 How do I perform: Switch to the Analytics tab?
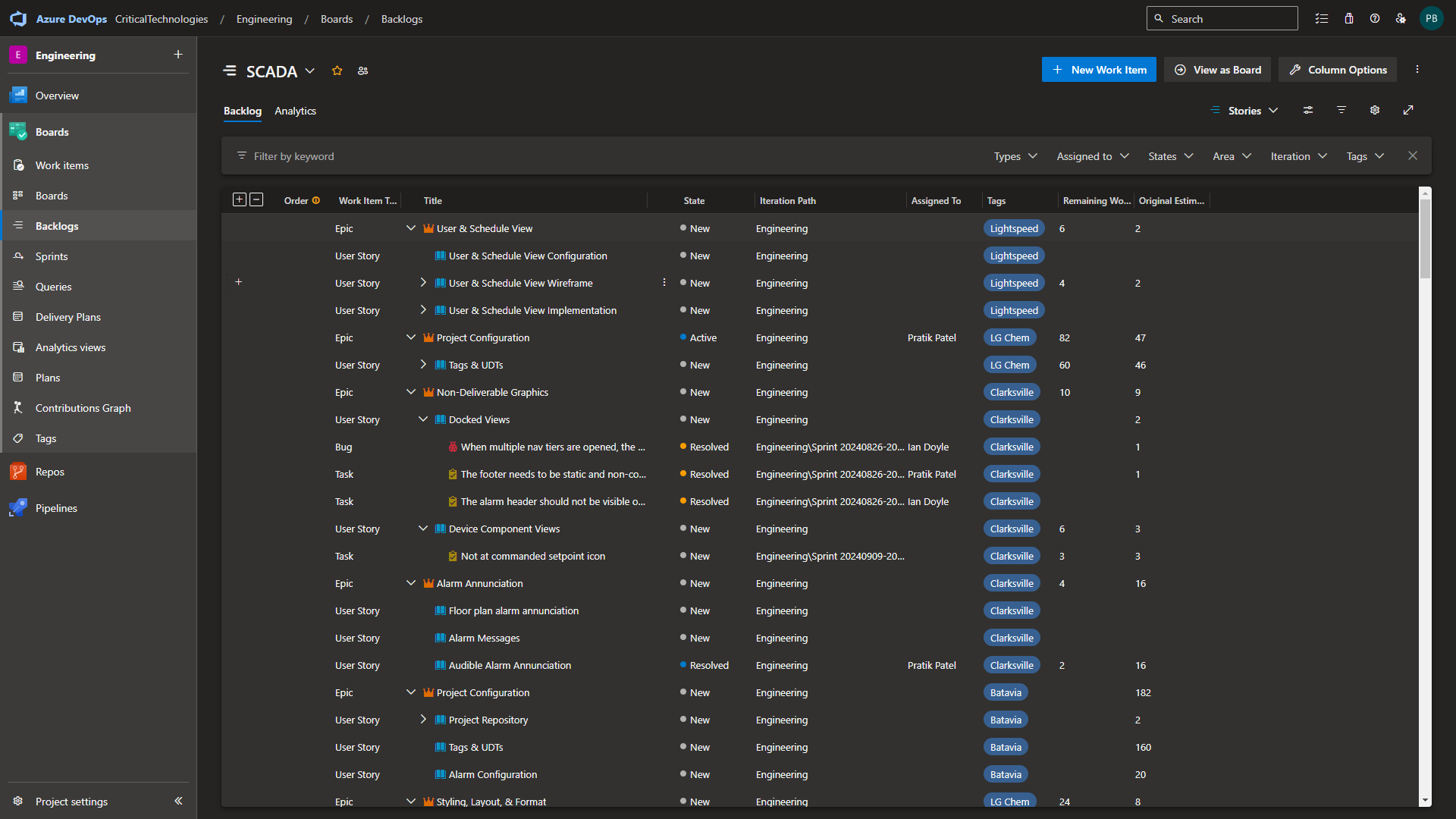295,111
